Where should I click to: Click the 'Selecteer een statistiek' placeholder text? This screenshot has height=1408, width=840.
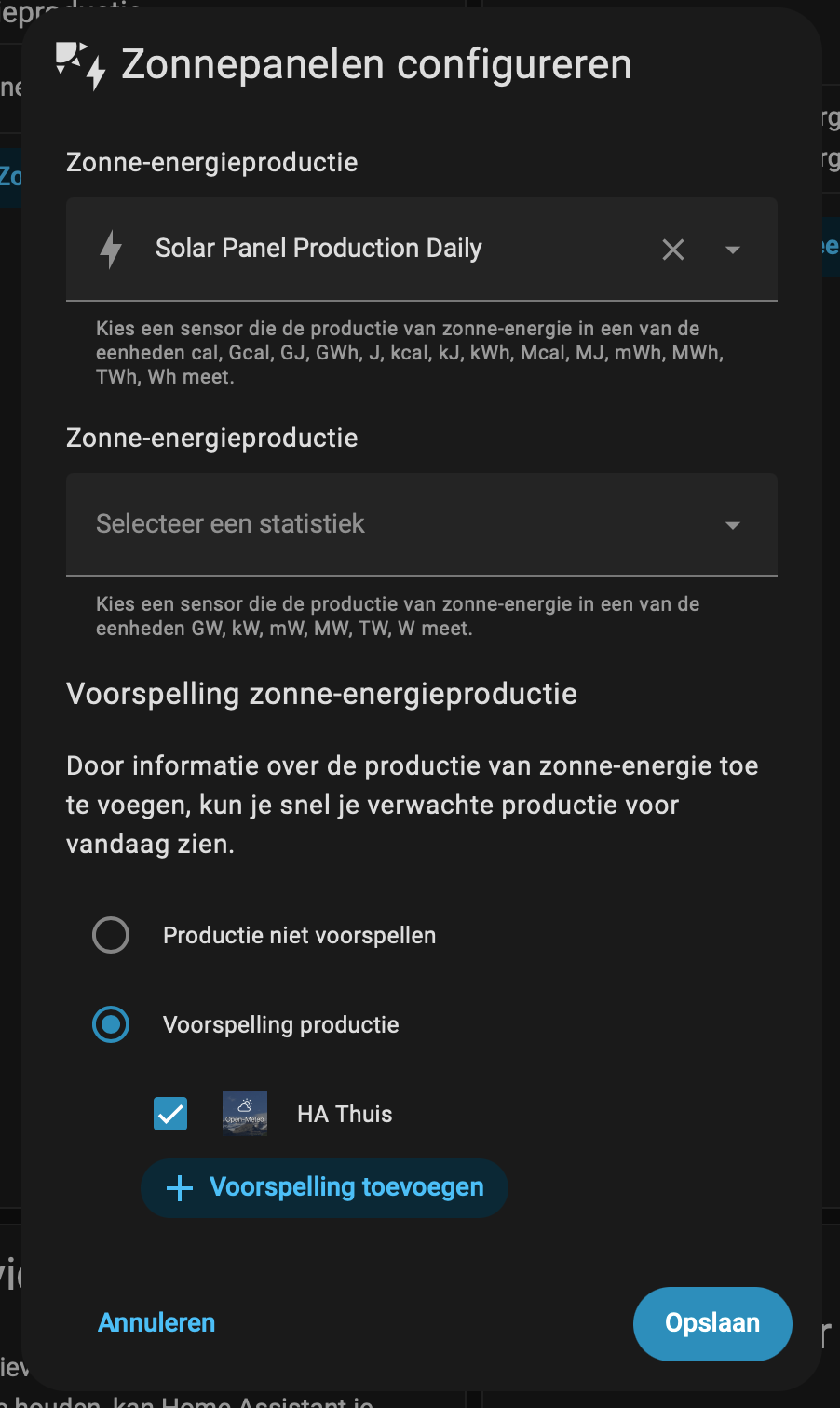click(230, 524)
